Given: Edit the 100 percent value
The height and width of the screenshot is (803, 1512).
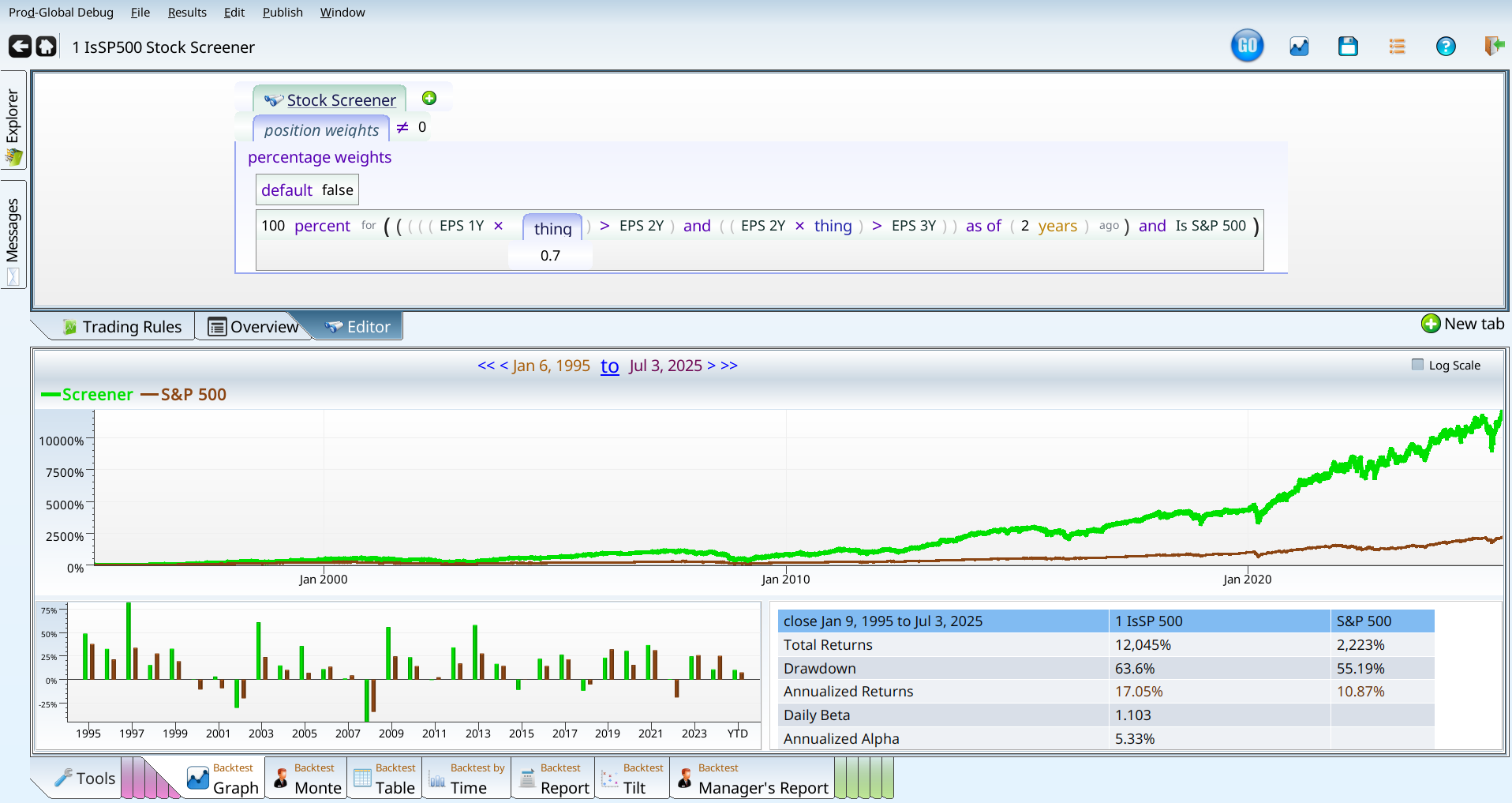Looking at the screenshot, I should (x=273, y=226).
